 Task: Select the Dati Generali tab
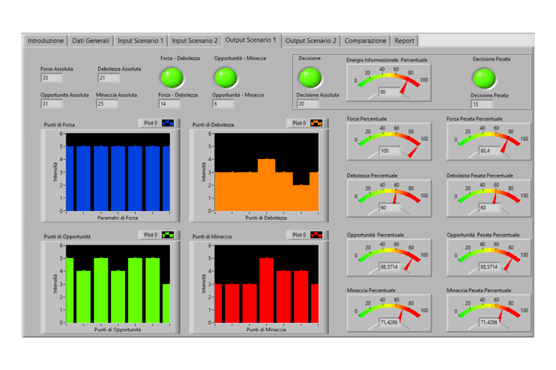[90, 40]
